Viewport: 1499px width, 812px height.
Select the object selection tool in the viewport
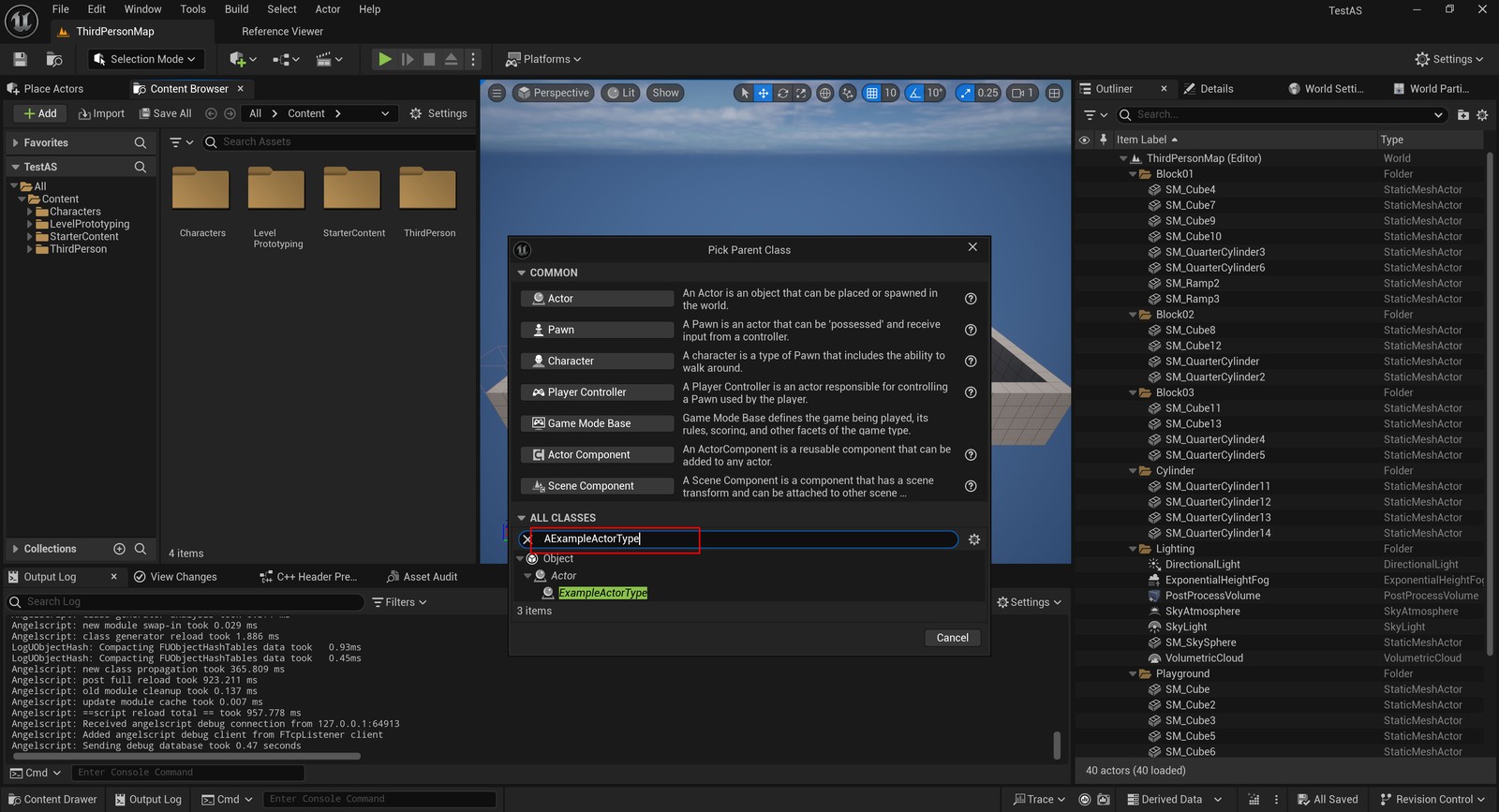(744, 93)
